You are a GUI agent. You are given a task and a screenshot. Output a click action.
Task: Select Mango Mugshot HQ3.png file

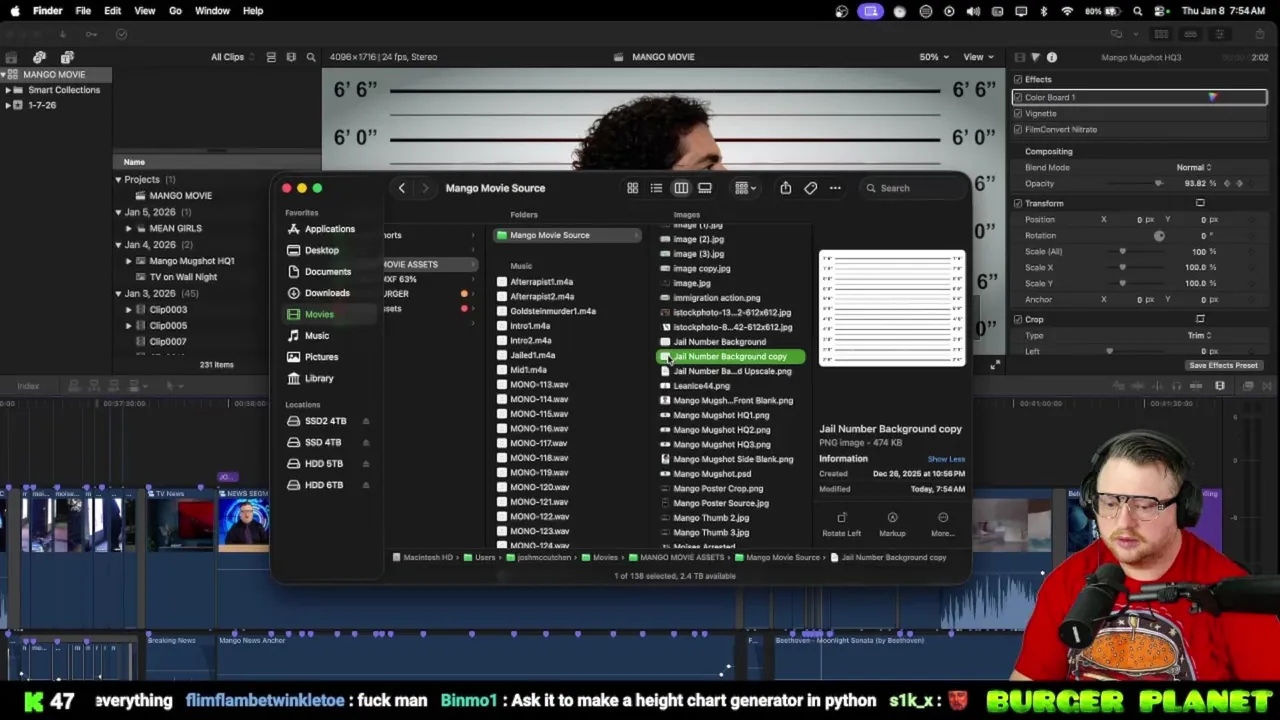click(x=721, y=444)
